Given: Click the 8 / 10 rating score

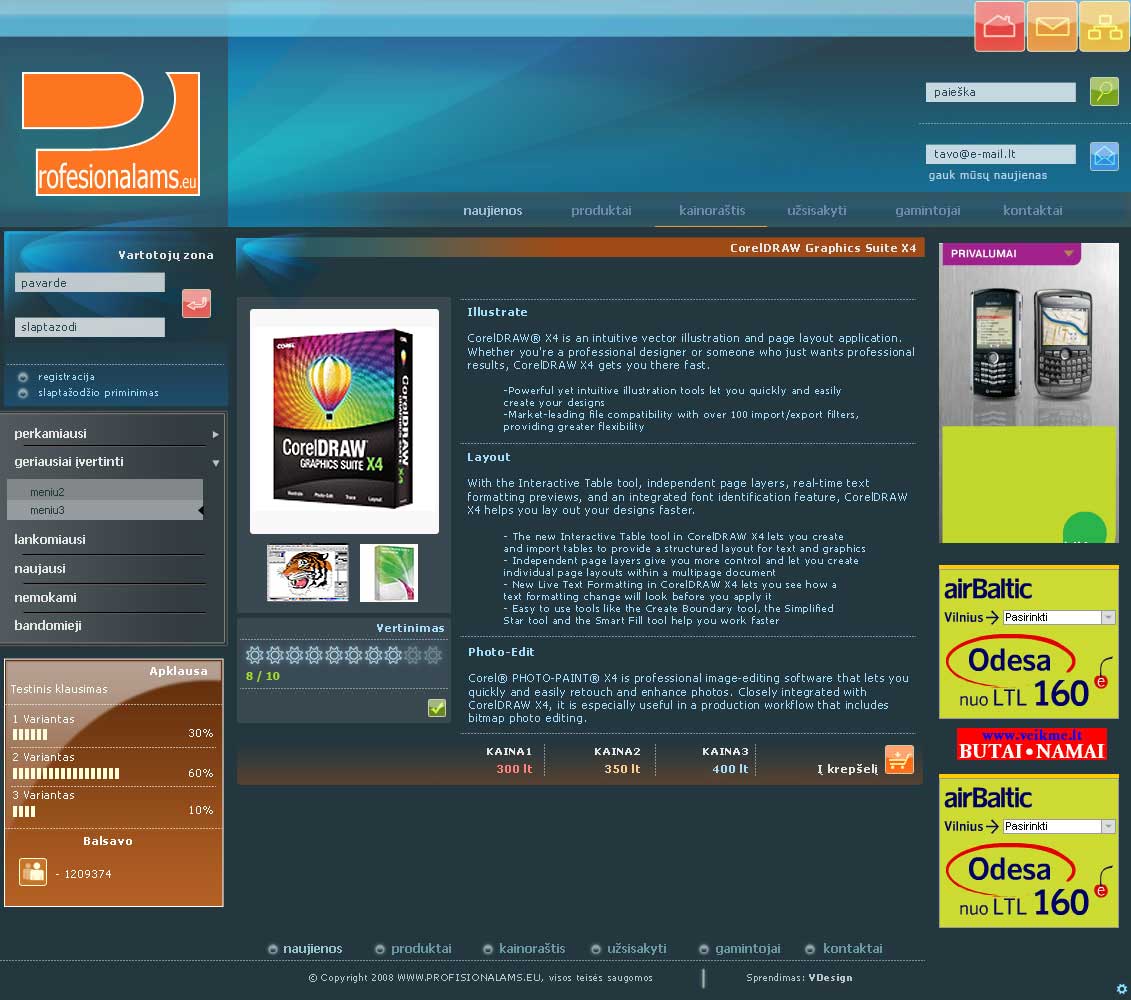Looking at the screenshot, I should click(263, 677).
